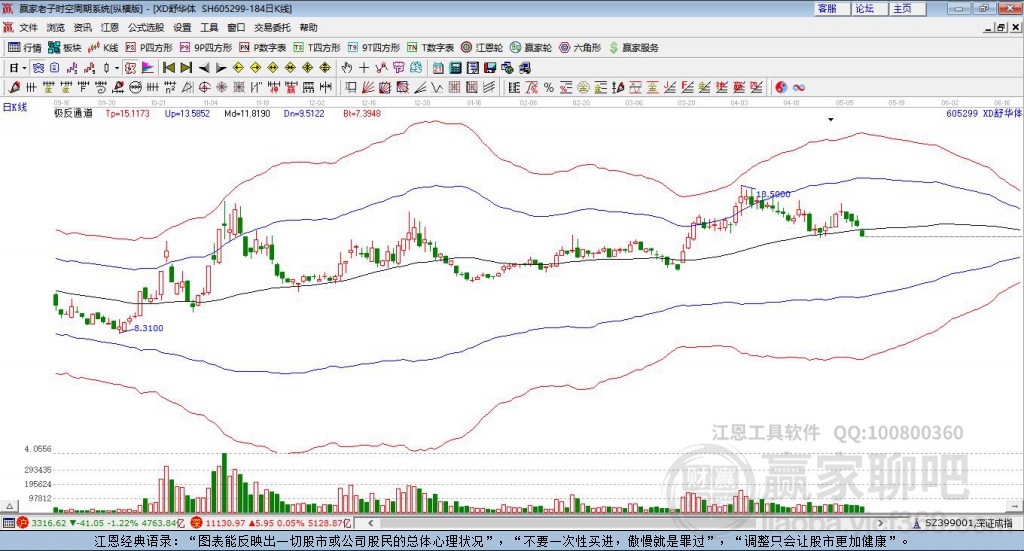The height and width of the screenshot is (551, 1024).
Task: Select the Gann fan lines tool
Action: (368, 87)
